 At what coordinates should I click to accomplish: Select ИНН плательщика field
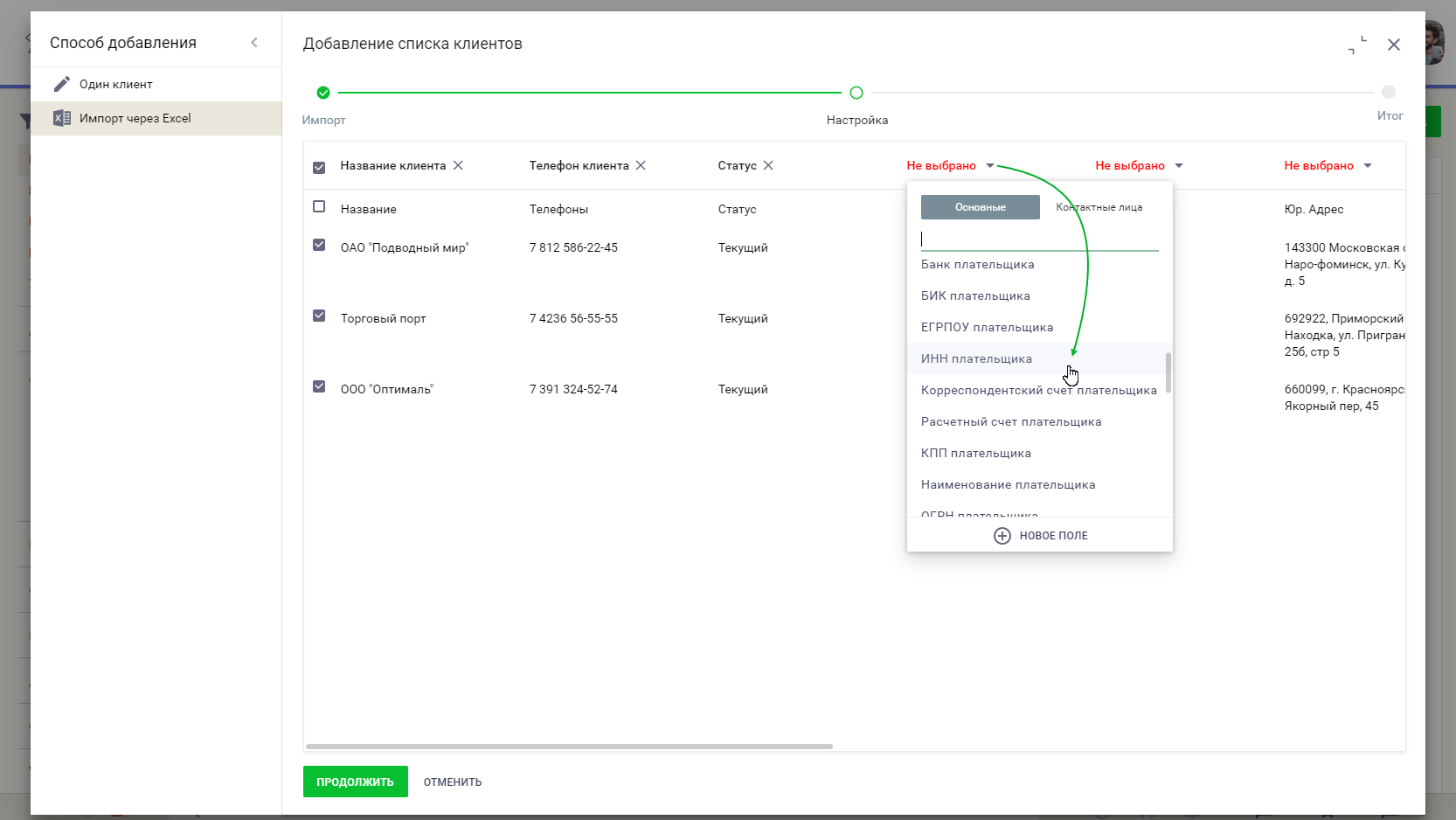pyautogui.click(x=1039, y=358)
